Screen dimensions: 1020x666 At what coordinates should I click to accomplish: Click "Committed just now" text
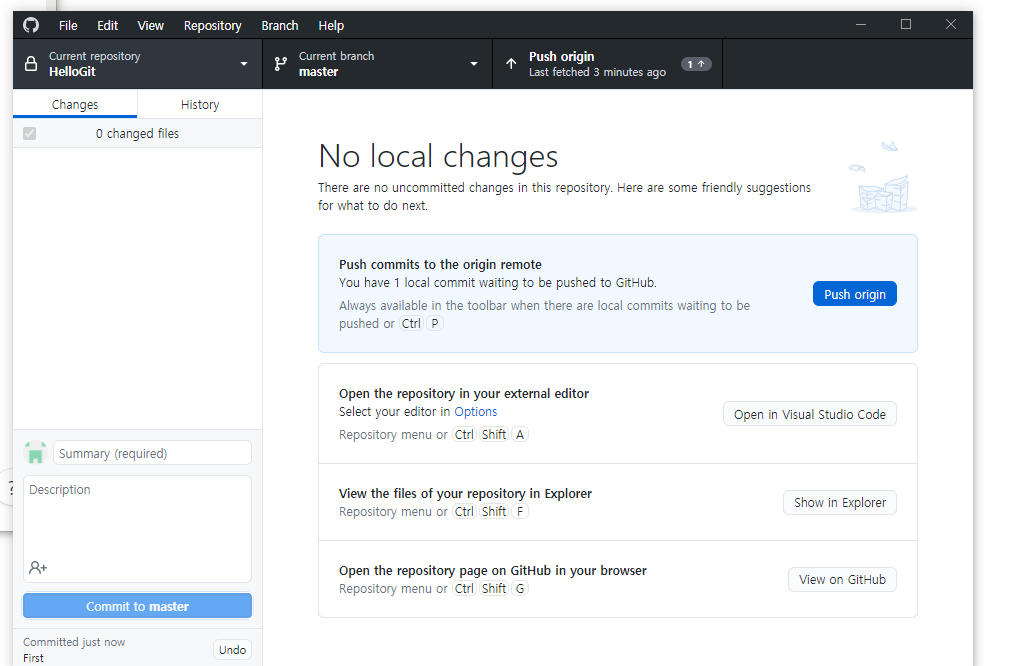[74, 642]
